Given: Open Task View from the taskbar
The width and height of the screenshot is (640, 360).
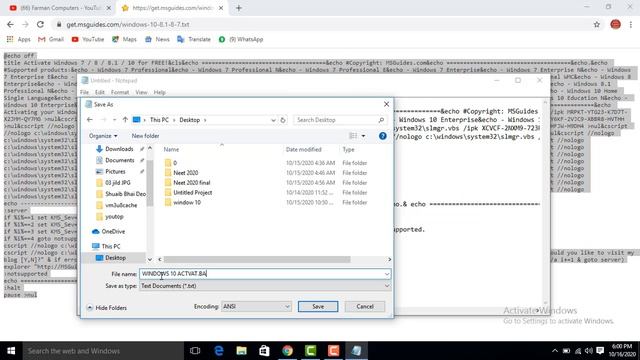Looking at the screenshot, I should pyautogui.click(x=195, y=351).
